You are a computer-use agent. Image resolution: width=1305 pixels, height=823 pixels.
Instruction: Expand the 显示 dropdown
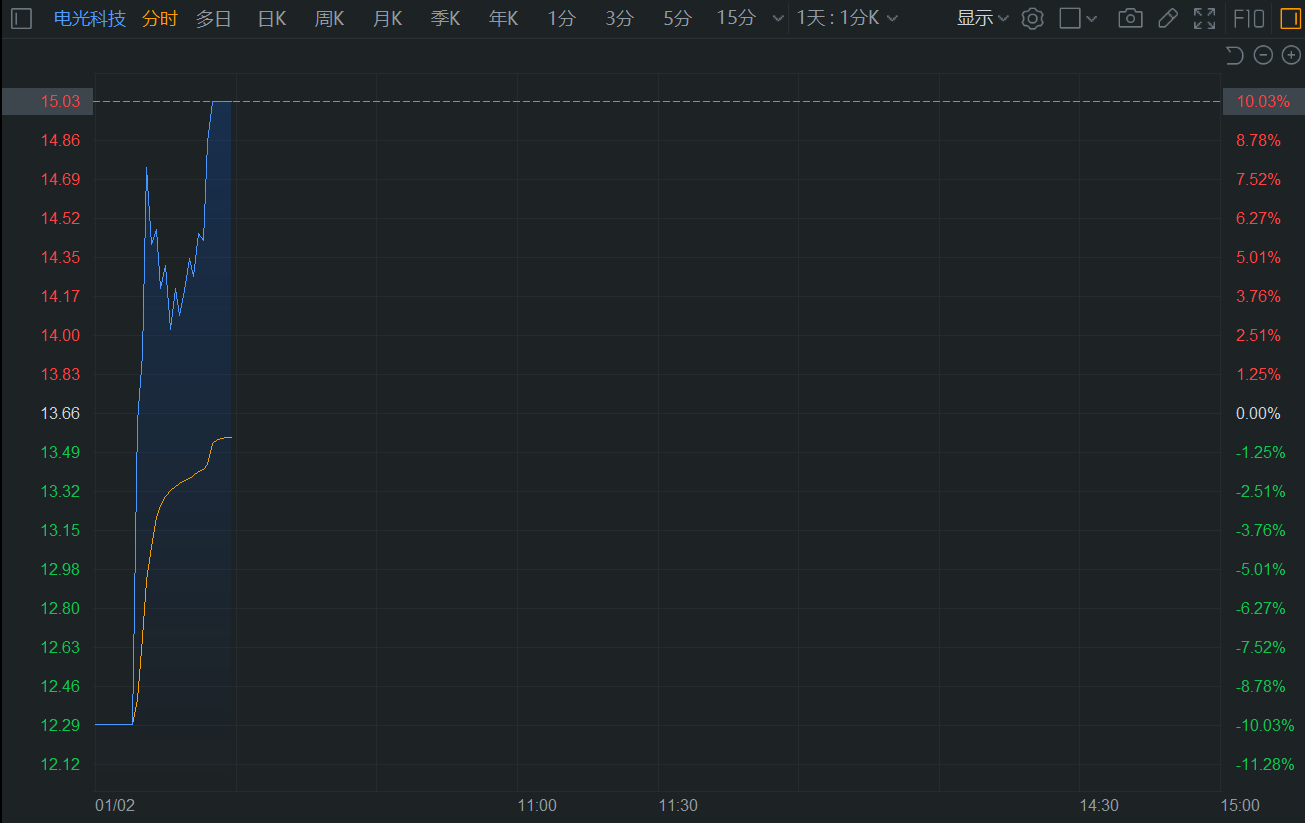982,18
